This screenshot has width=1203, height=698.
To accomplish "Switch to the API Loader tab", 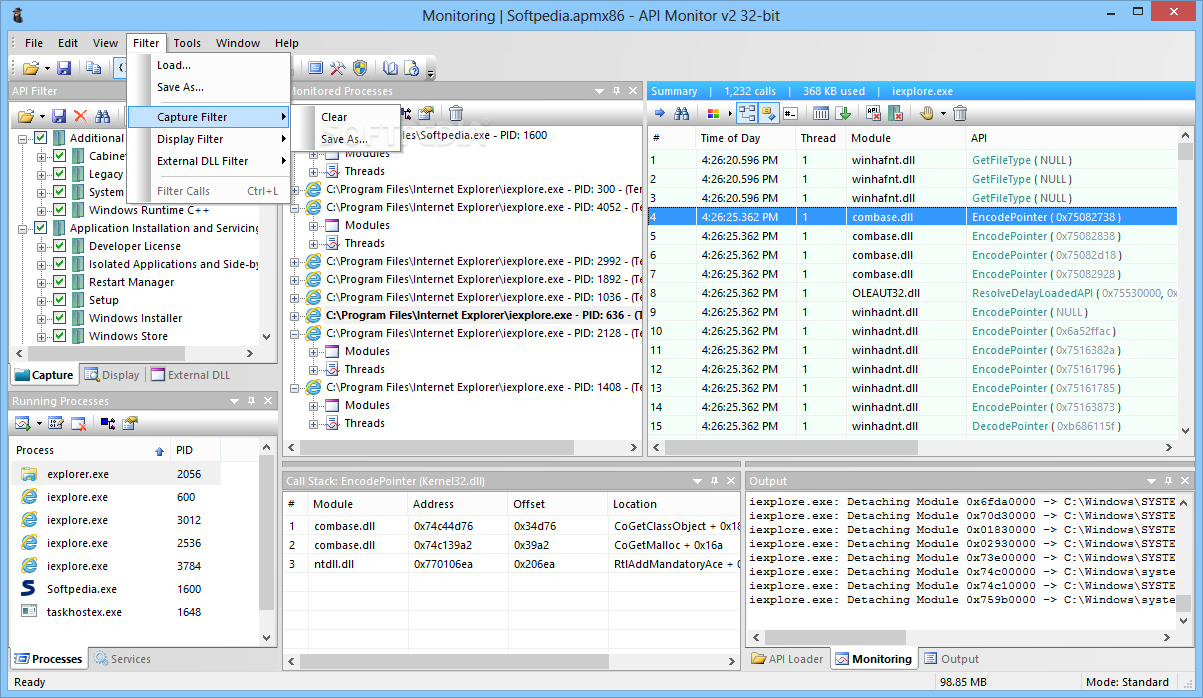I will [788, 659].
